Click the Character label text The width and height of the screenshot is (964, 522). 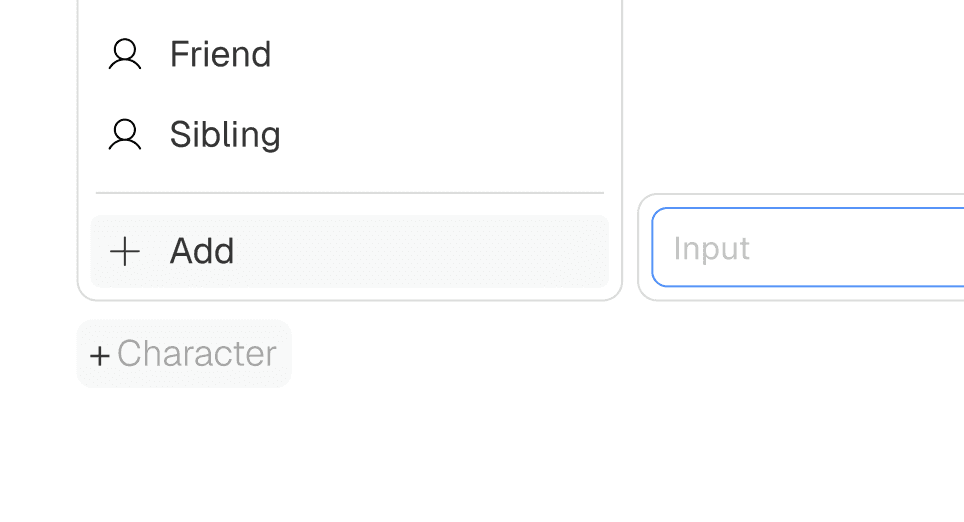197,354
